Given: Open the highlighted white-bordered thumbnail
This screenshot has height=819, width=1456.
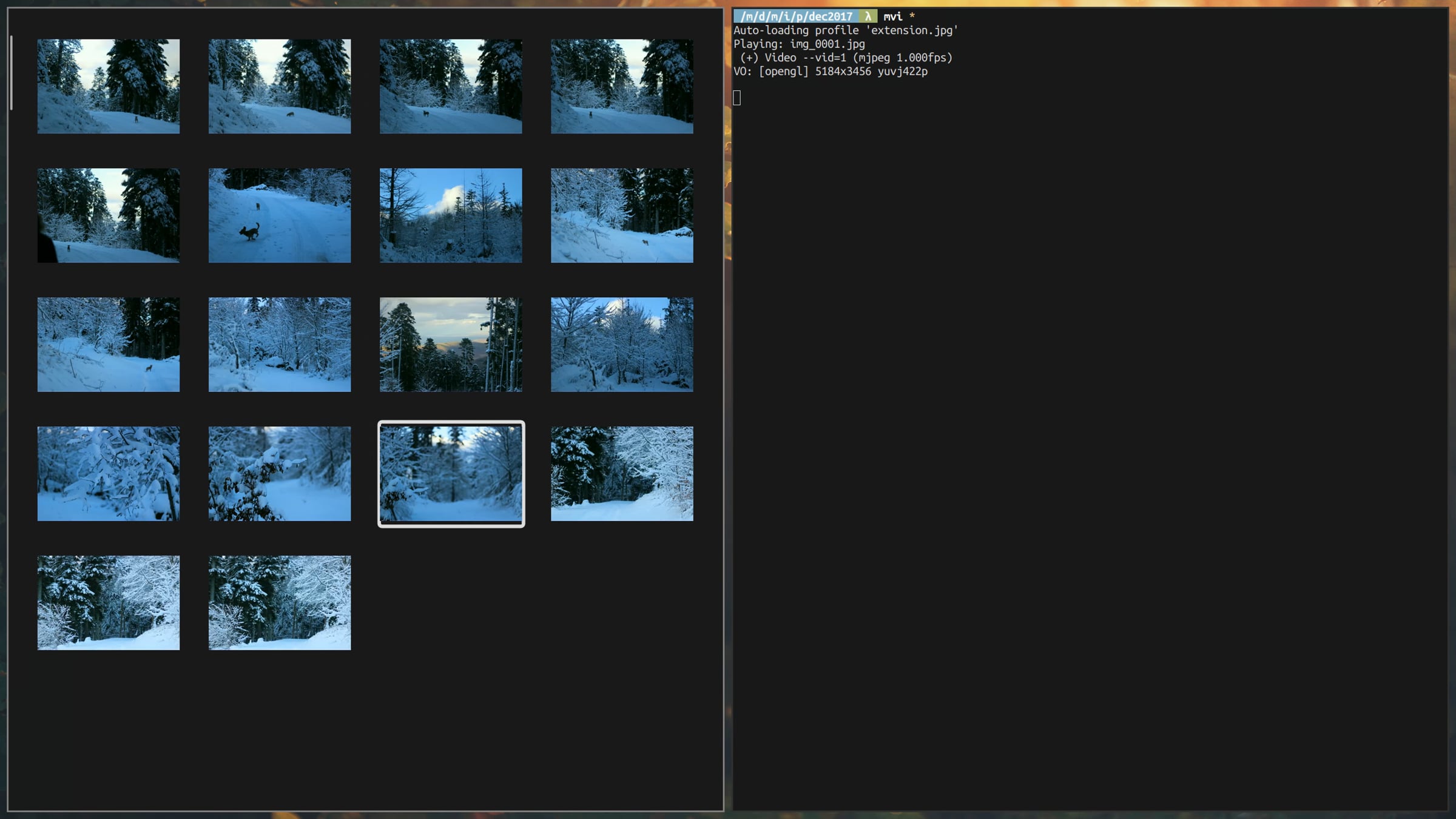Looking at the screenshot, I should click(451, 474).
